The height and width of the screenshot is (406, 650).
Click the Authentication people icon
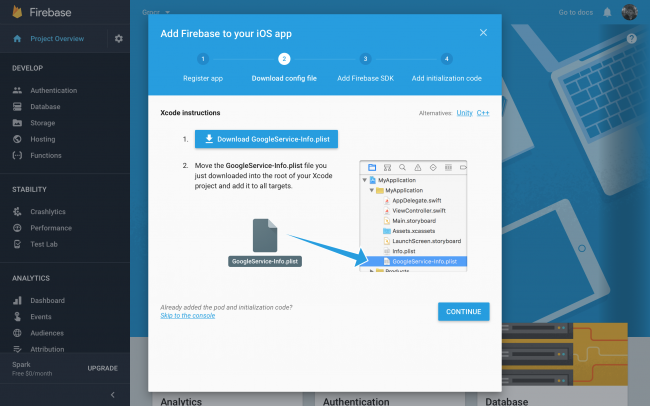pos(17,90)
